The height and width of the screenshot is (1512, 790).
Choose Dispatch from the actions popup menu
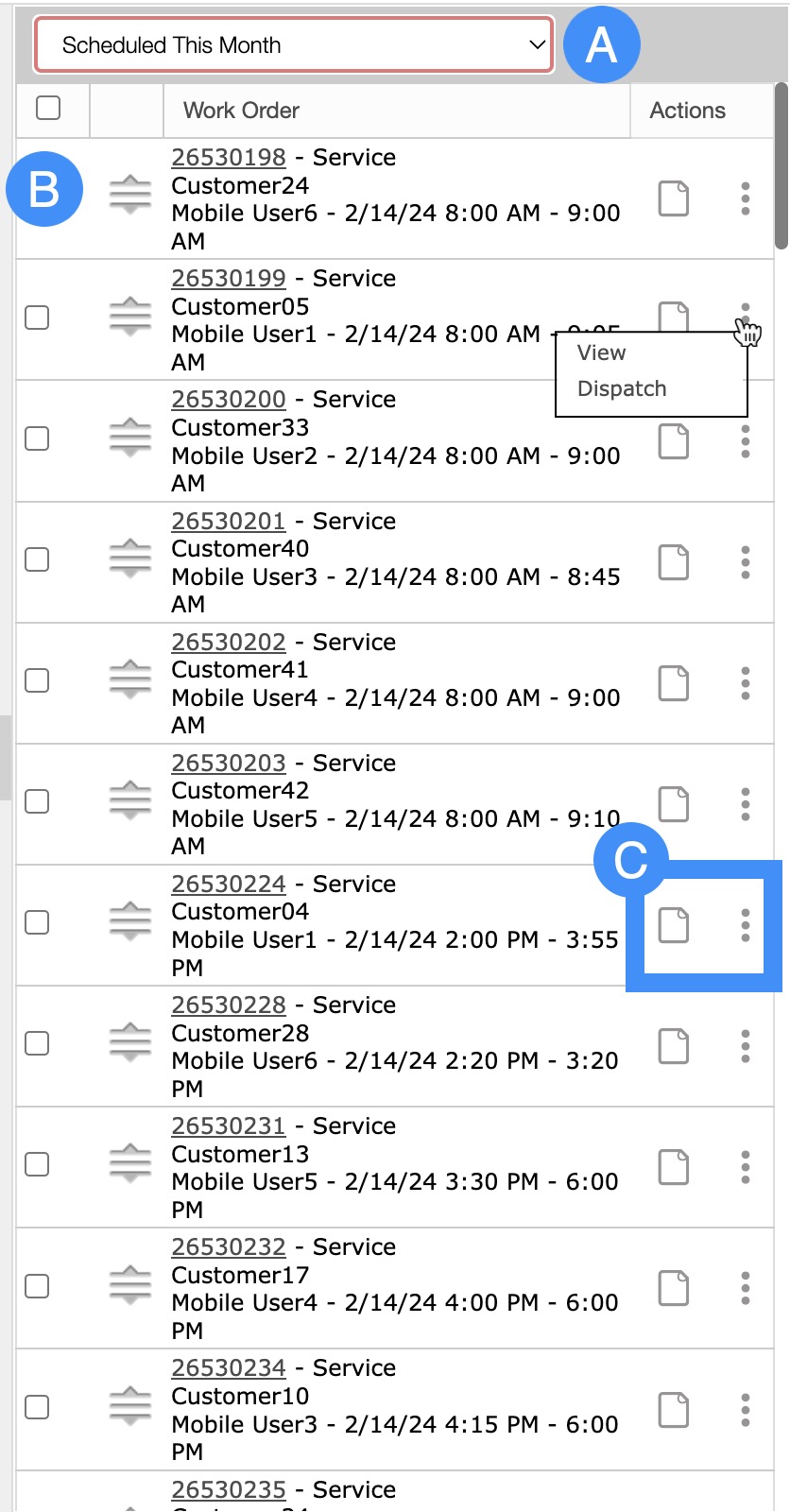(622, 388)
